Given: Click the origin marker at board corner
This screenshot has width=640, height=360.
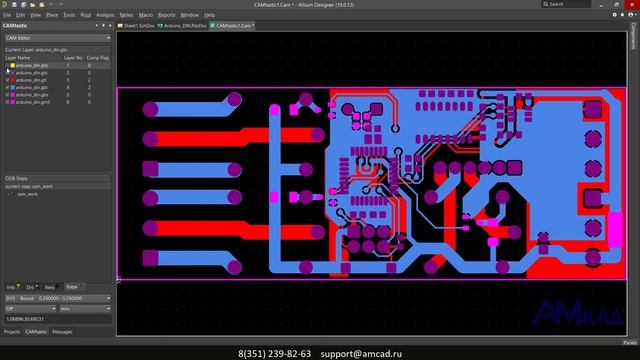Looking at the screenshot, I should (118, 279).
